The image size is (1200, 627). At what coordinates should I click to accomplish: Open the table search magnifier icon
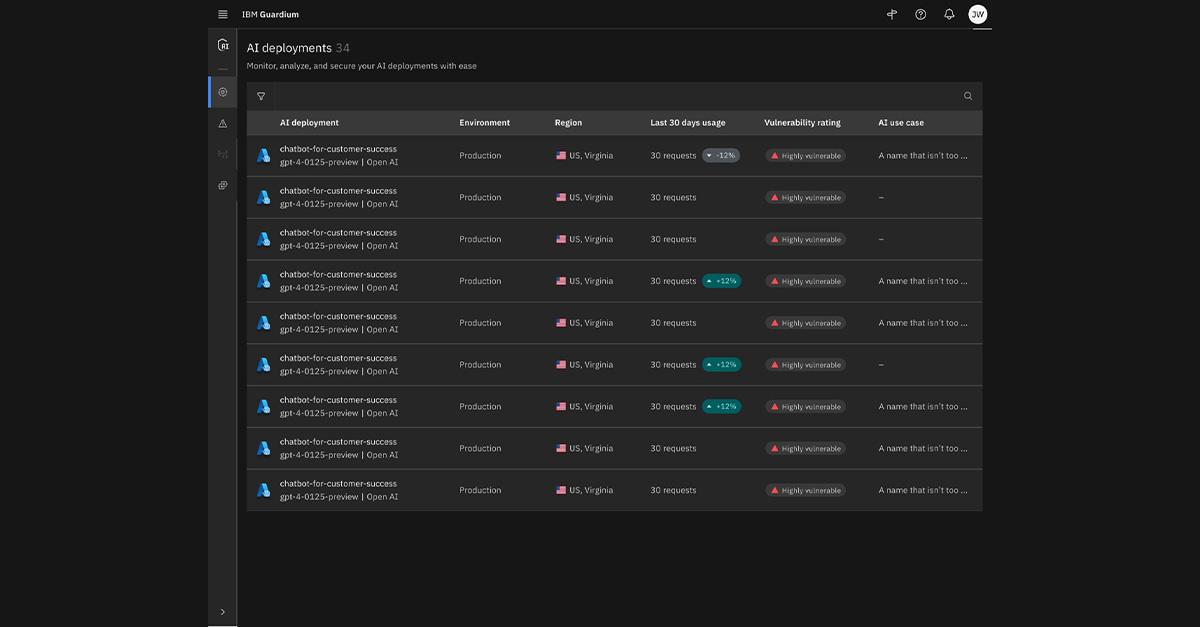[968, 96]
